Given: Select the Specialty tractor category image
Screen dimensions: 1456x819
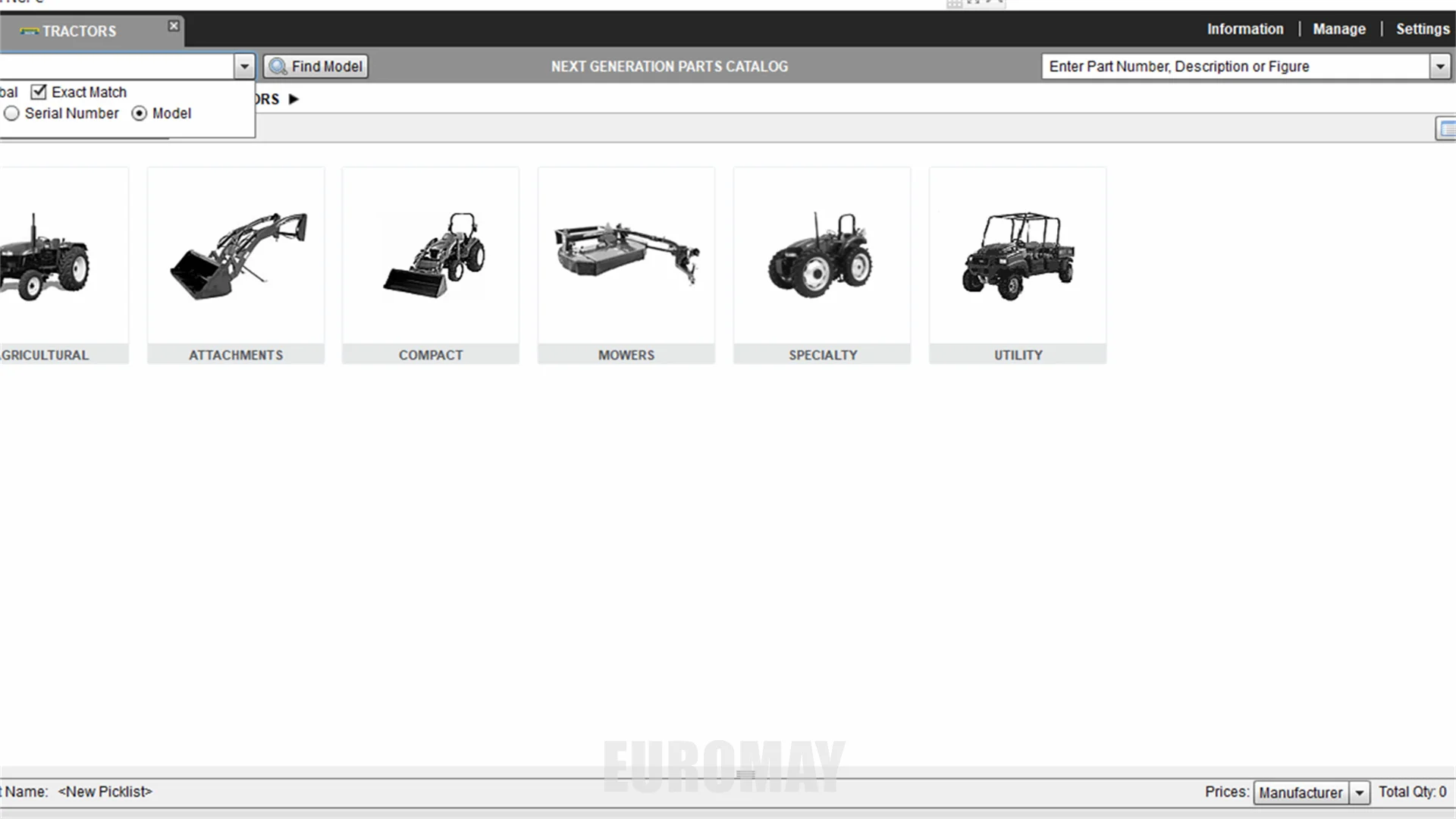Looking at the screenshot, I should coord(822,256).
